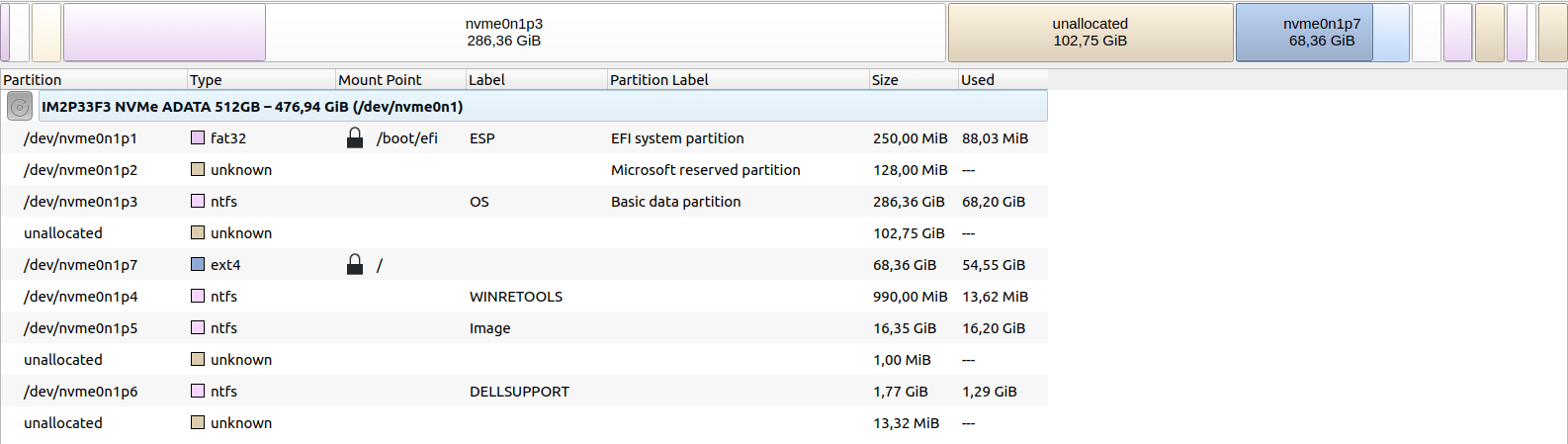Click the 16,20 GiB used value
The image size is (1568, 444).
(994, 328)
